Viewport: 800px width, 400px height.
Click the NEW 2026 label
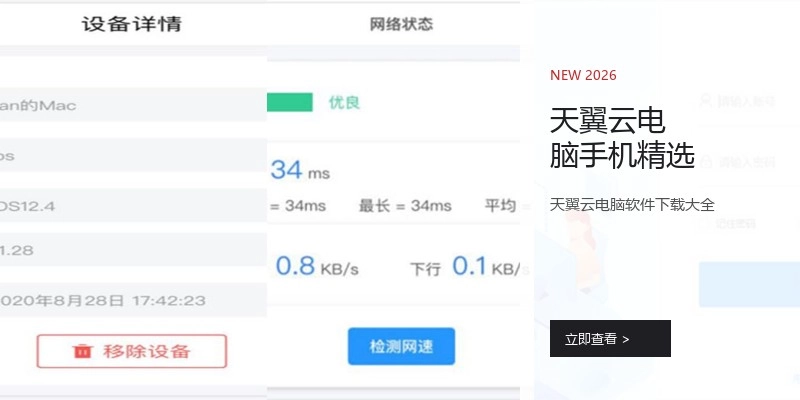[583, 75]
